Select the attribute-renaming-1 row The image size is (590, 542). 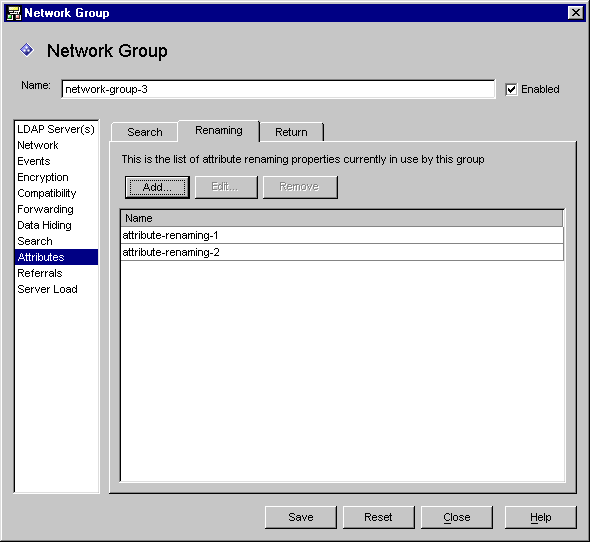[342, 235]
